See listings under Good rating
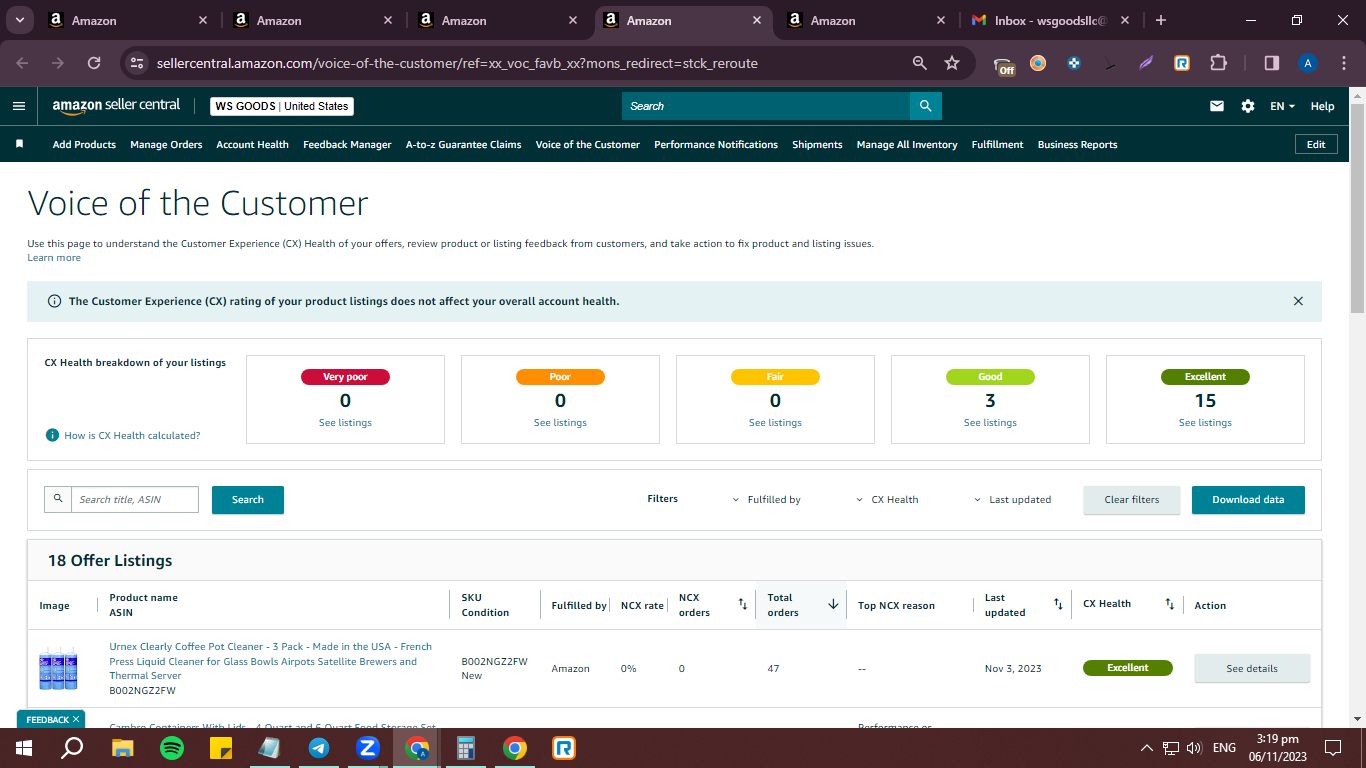Viewport: 1366px width, 768px height. coord(990,423)
